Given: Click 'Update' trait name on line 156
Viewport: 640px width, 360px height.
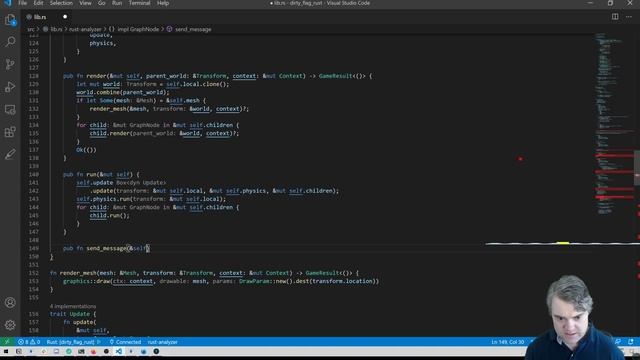Looking at the screenshot, I should tap(80, 314).
